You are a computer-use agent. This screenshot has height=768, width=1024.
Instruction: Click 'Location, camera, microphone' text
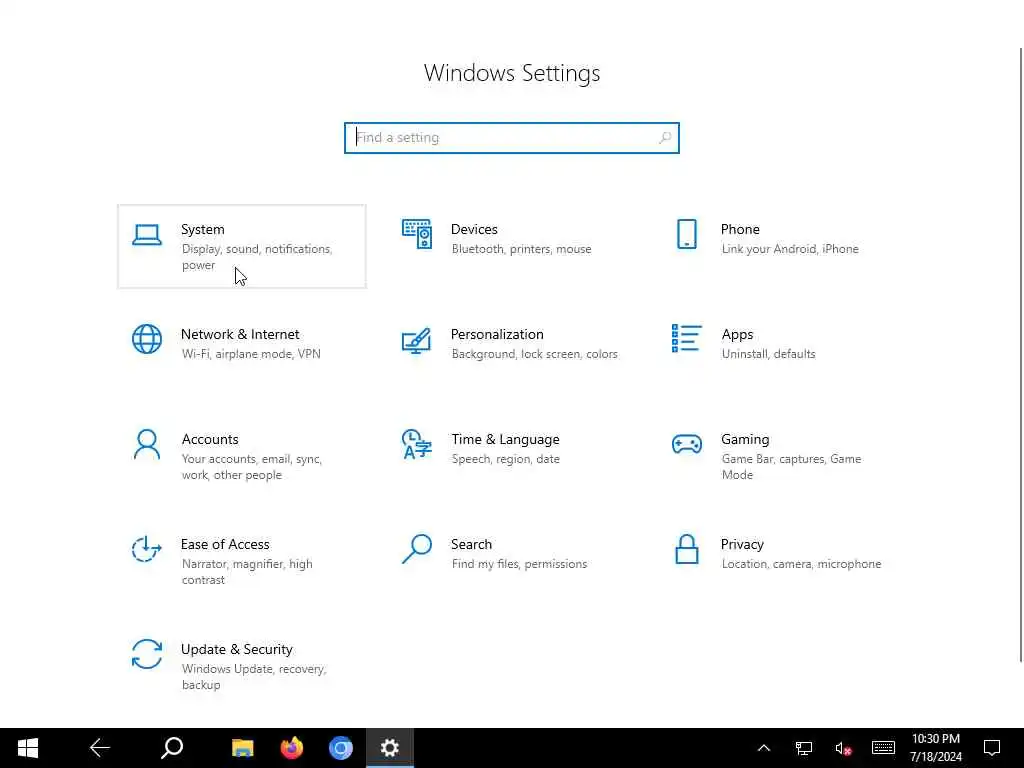click(x=801, y=564)
